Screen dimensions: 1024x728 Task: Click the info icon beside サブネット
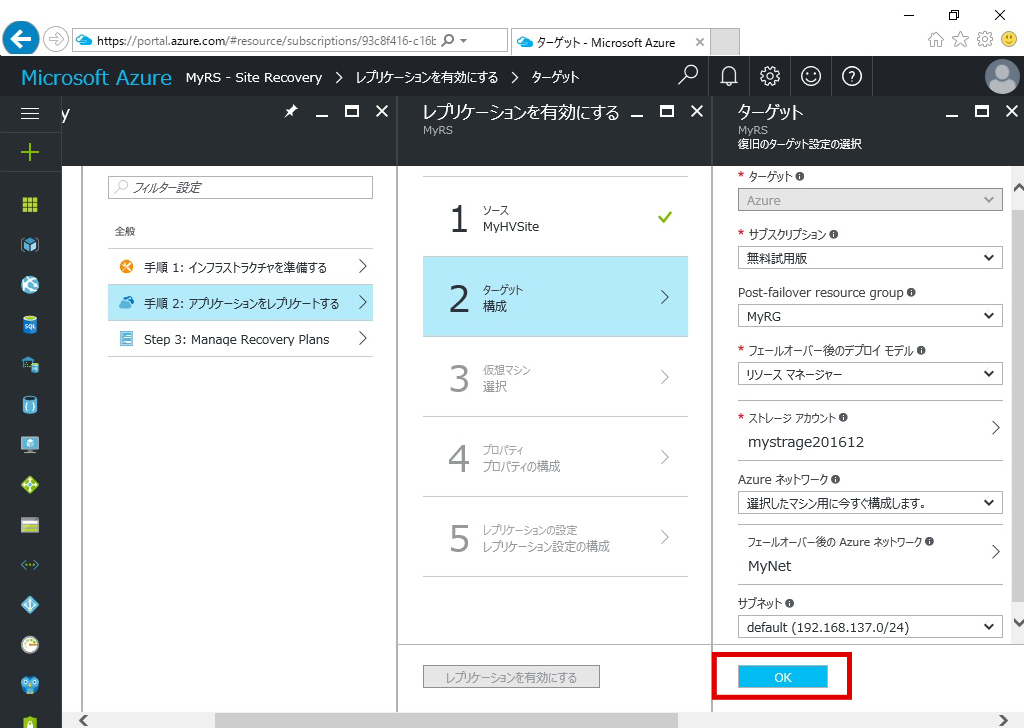click(x=790, y=603)
